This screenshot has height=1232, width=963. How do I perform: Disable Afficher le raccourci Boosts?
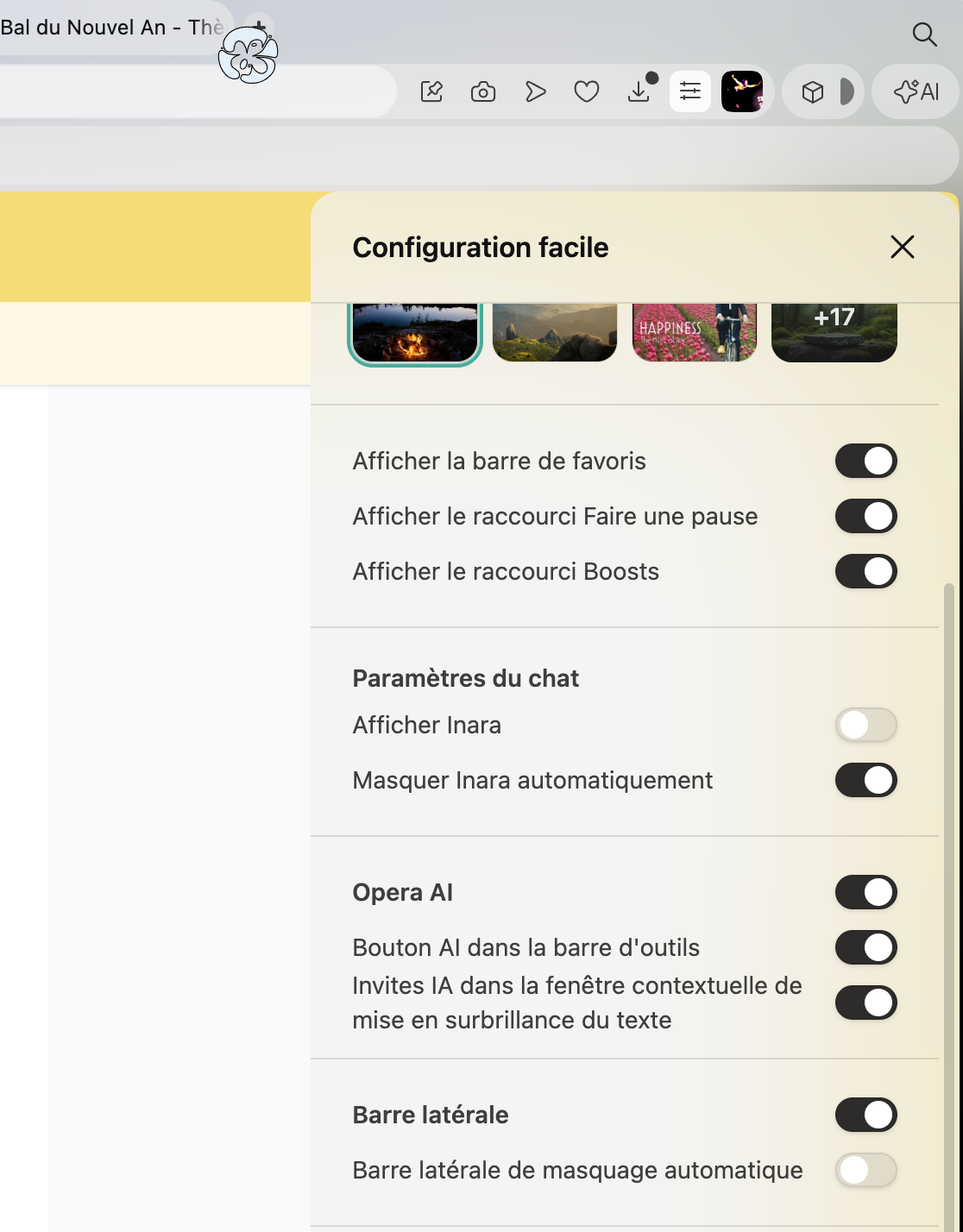click(865, 571)
